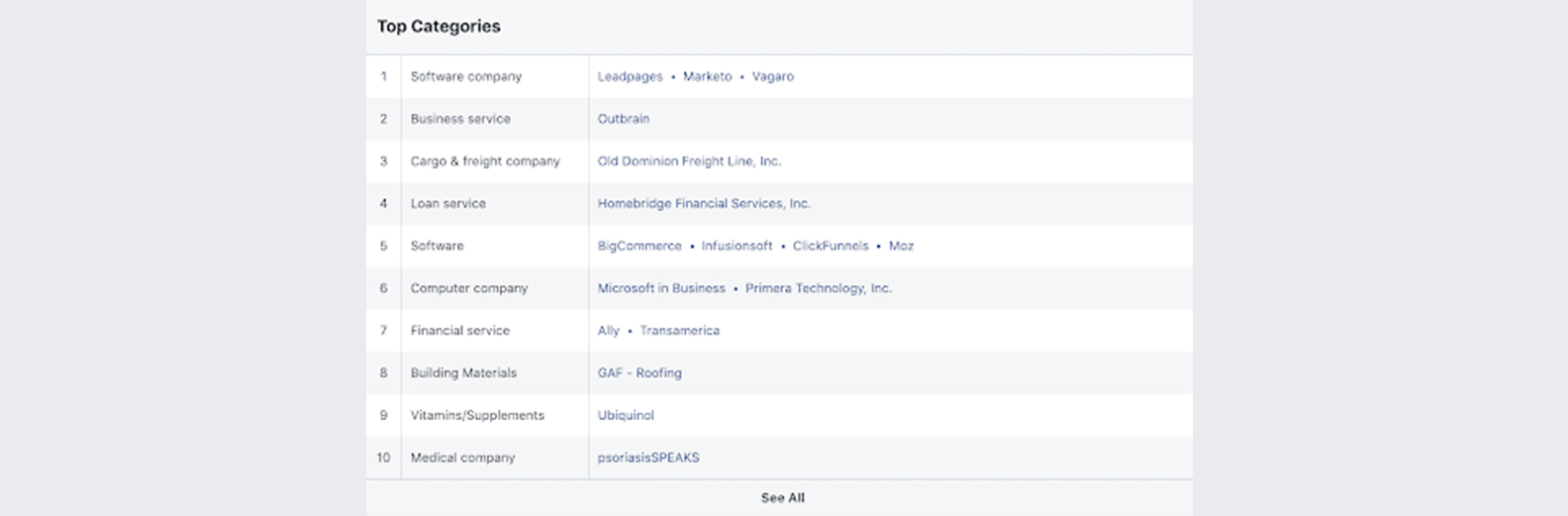Screen dimensions: 1568x516
Task: Select the Software company category row
Action: [x=779, y=76]
